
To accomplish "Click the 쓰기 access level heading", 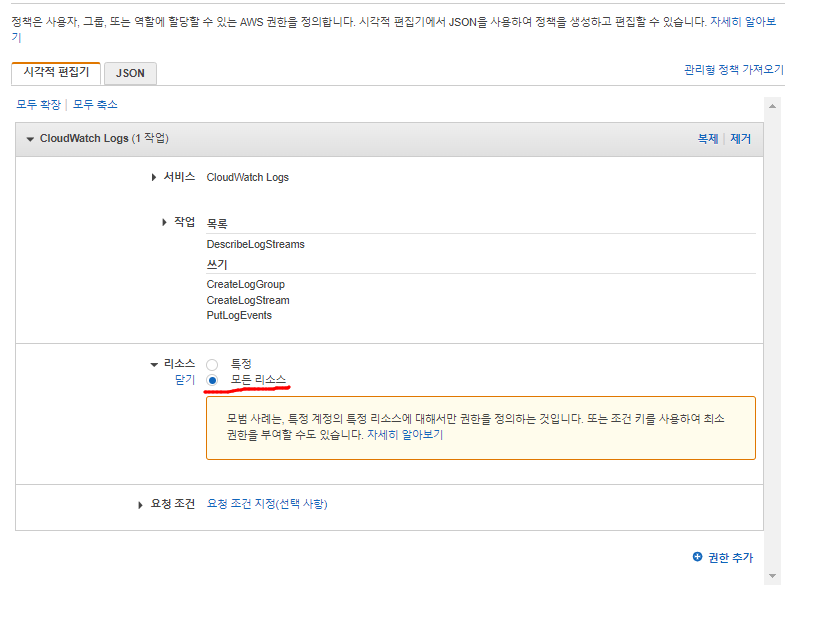I will click(x=217, y=264).
